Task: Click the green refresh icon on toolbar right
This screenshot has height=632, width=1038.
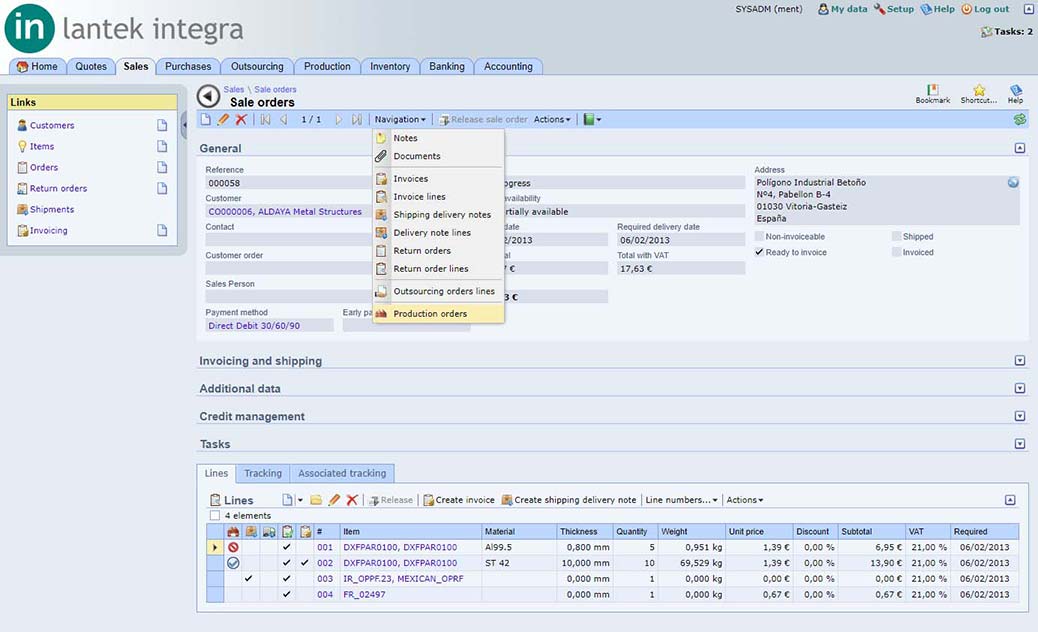Action: point(1019,119)
